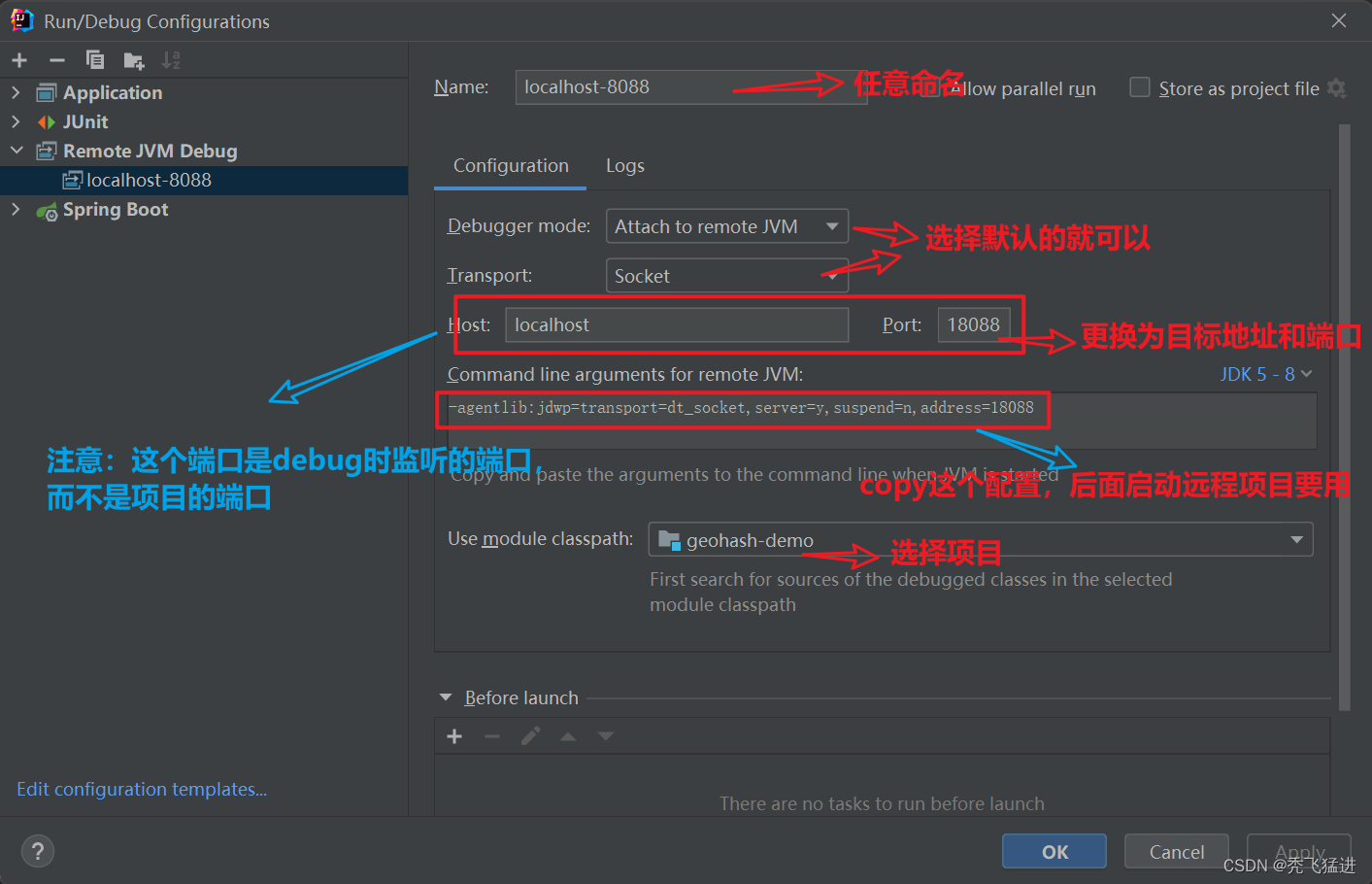The image size is (1372, 884).
Task: Click the move into new folder icon
Action: pyautogui.click(x=134, y=61)
